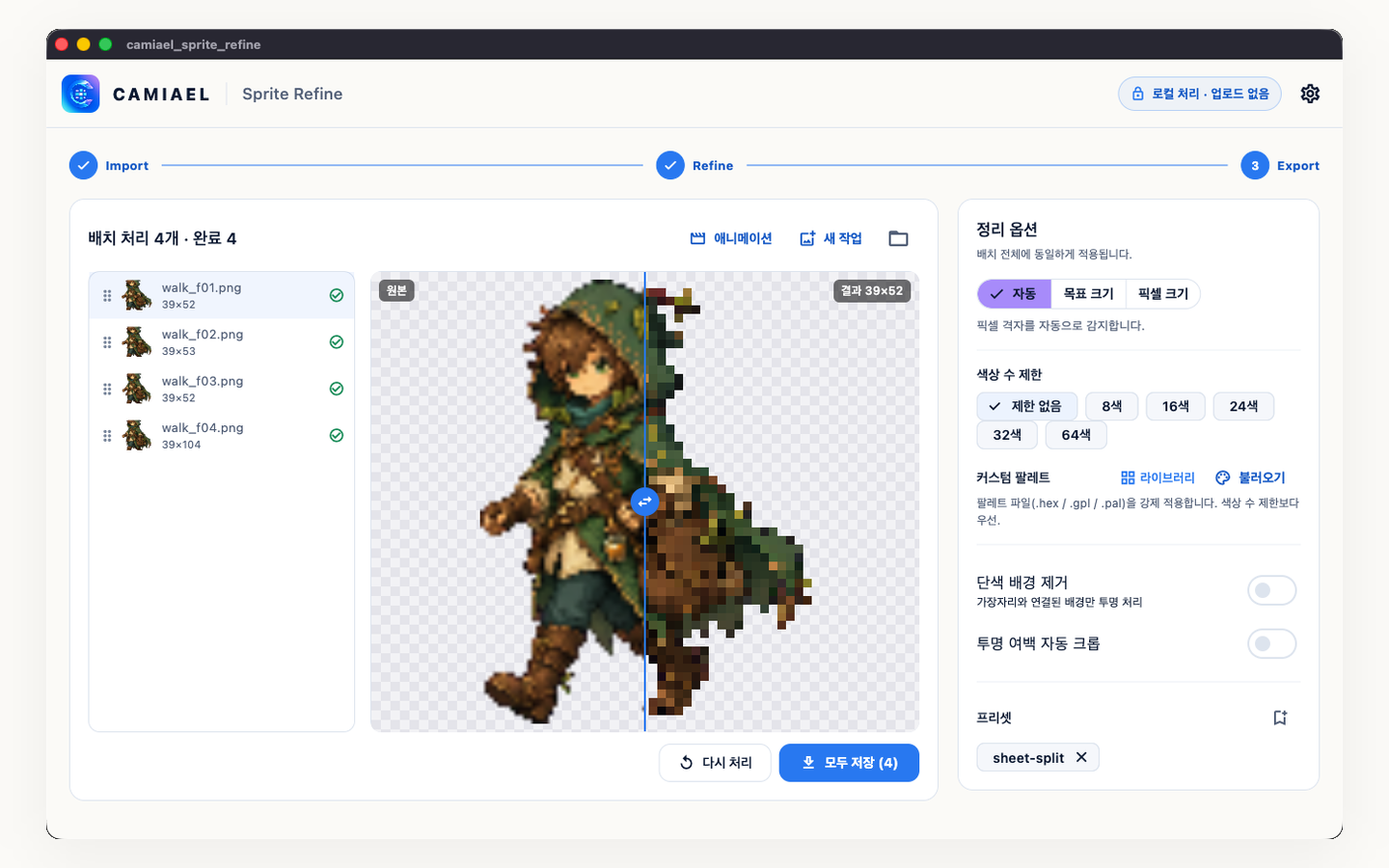The height and width of the screenshot is (868, 1389).
Task: Open the 애니메이션 preview
Action: click(731, 238)
